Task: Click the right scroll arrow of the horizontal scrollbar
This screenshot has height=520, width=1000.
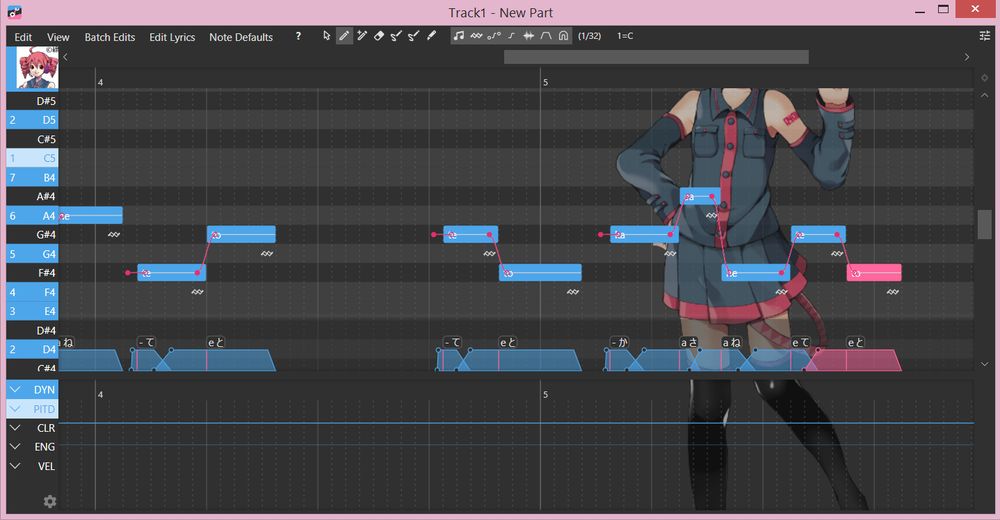Action: pyautogui.click(x=967, y=57)
